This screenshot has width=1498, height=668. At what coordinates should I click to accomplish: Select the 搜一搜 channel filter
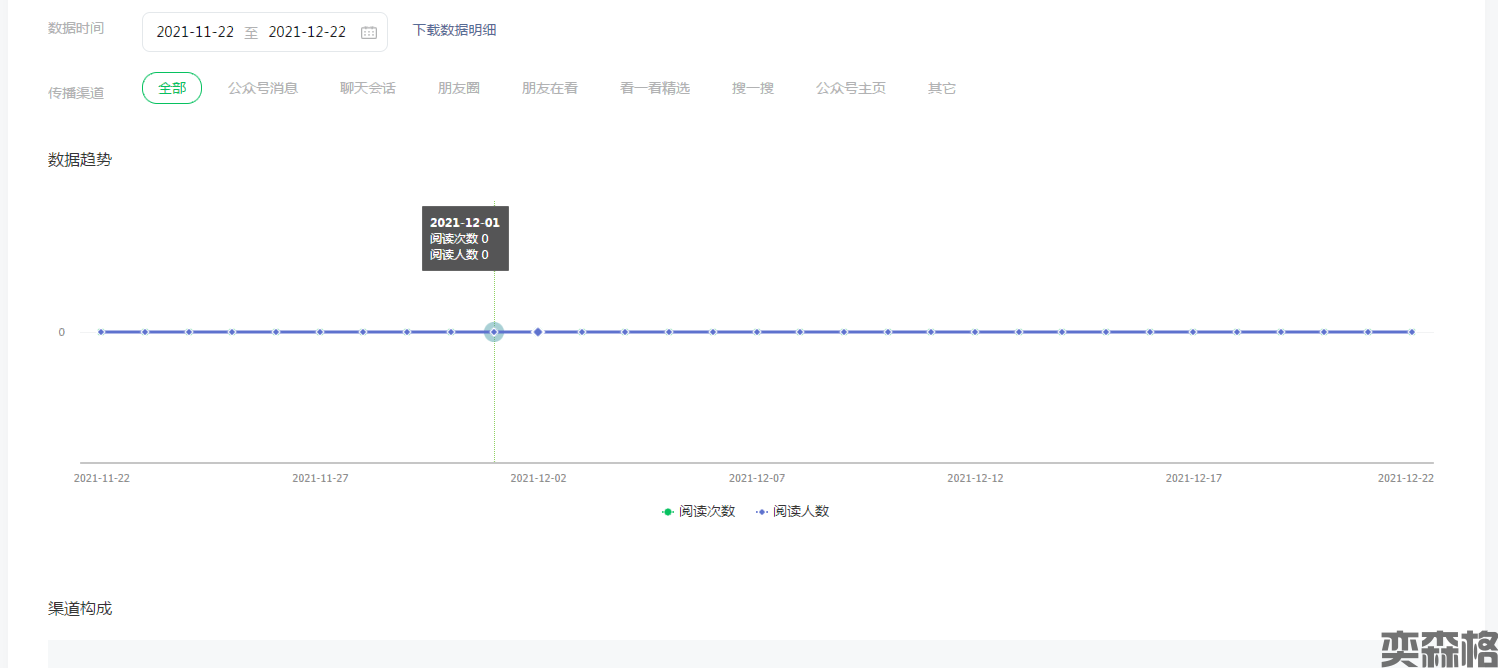(753, 88)
